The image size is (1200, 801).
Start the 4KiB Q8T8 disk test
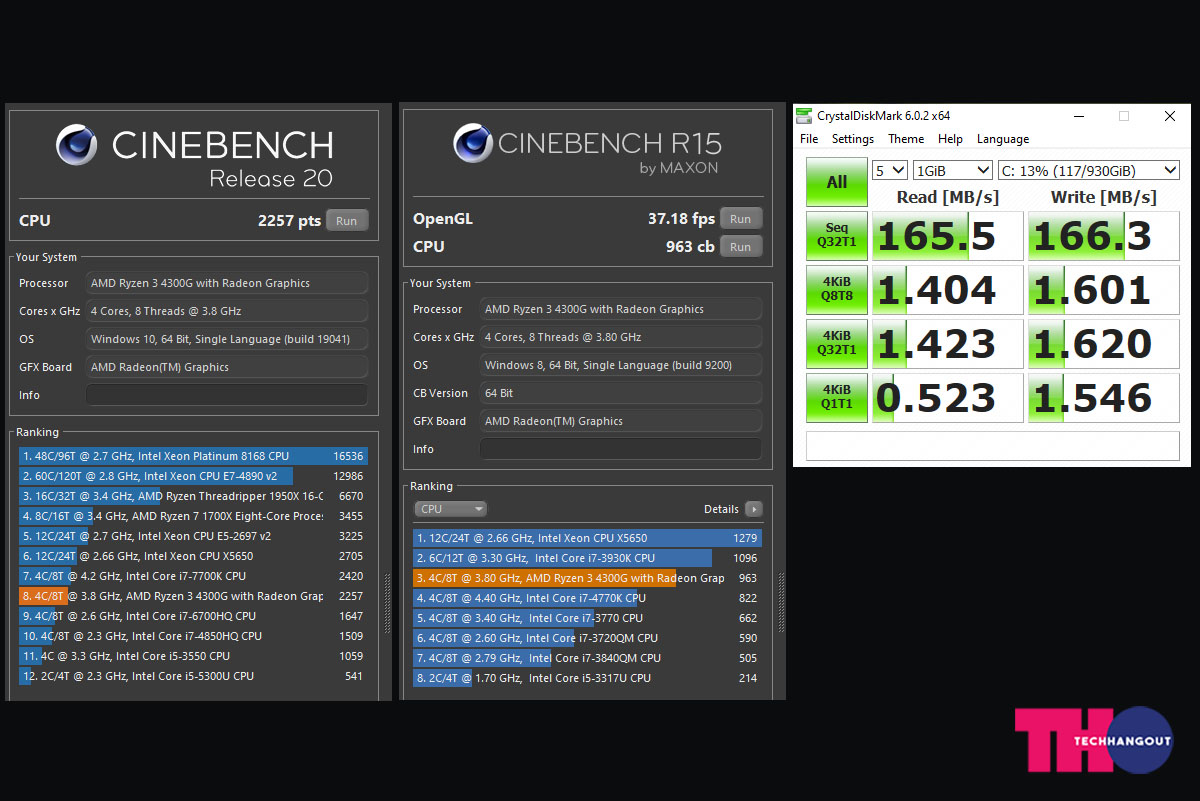pos(837,289)
